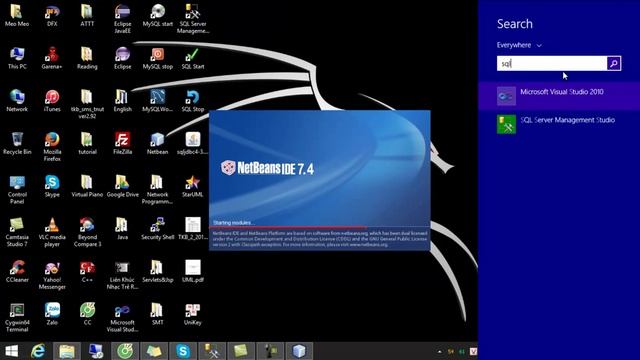Open File Explorer on the taskbar
Viewport: 640px width, 360px height.
(67, 351)
